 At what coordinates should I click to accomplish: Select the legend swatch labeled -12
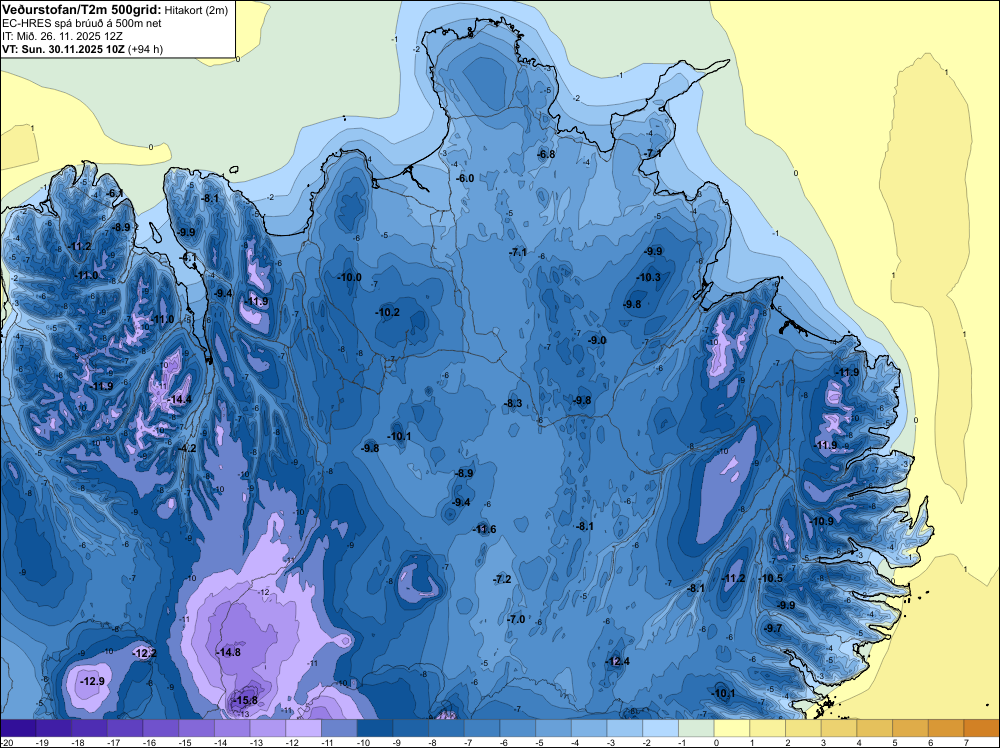pyautogui.click(x=304, y=728)
